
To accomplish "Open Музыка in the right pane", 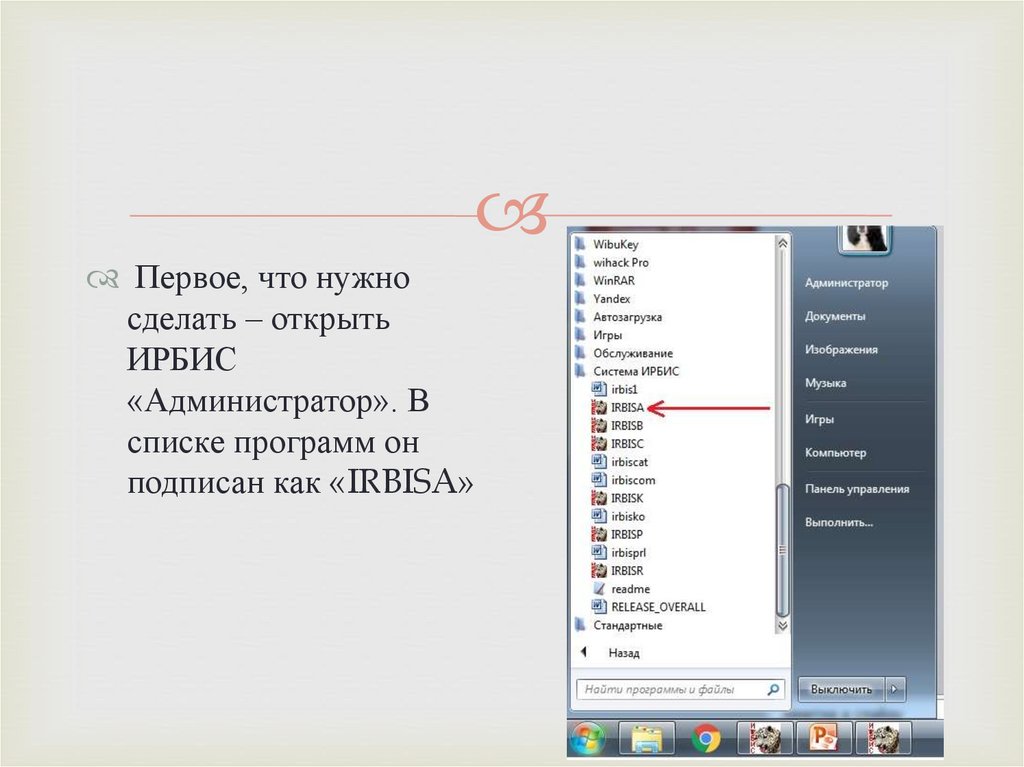I will (825, 383).
